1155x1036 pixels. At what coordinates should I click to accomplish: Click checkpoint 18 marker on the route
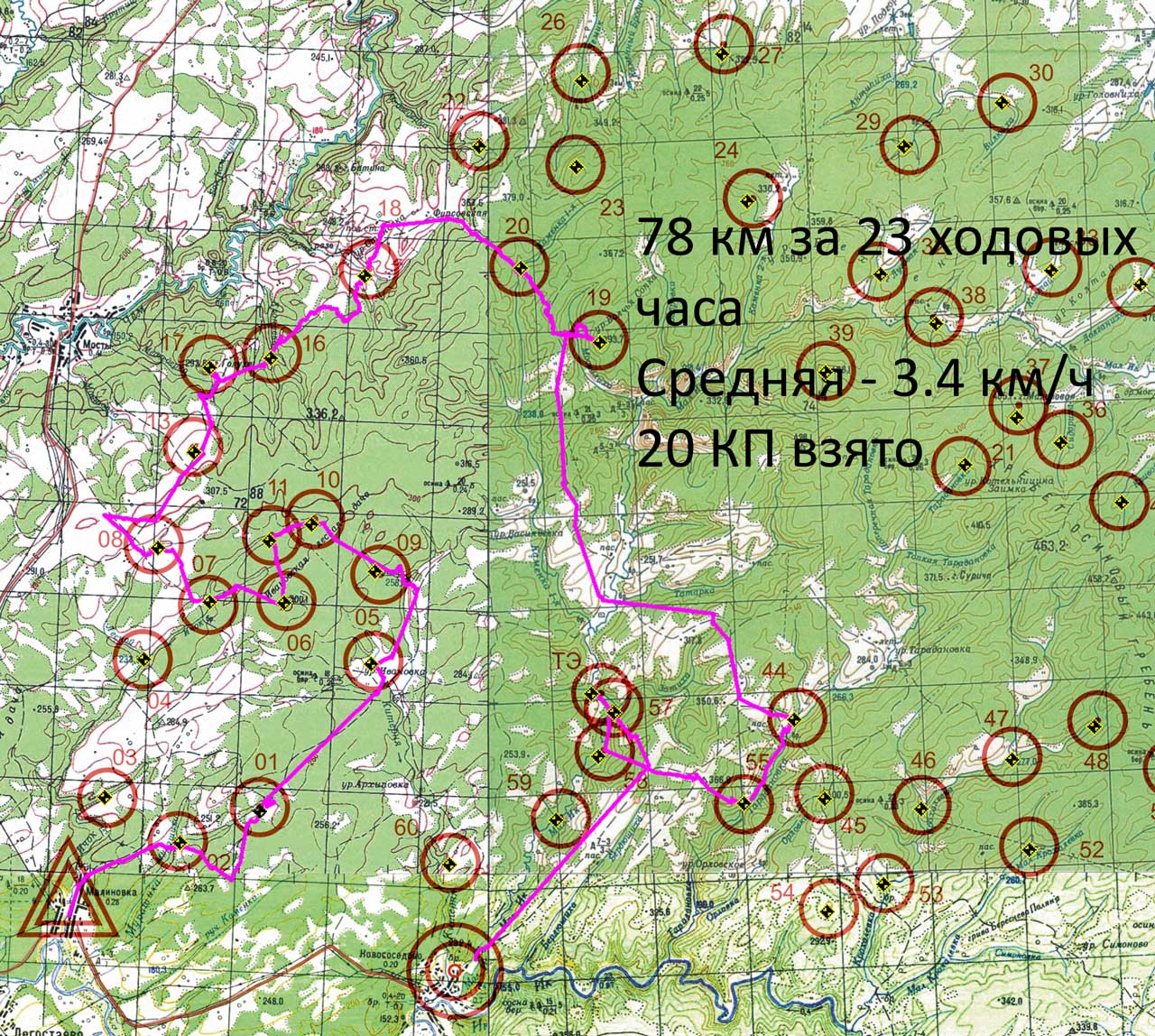click(x=365, y=275)
